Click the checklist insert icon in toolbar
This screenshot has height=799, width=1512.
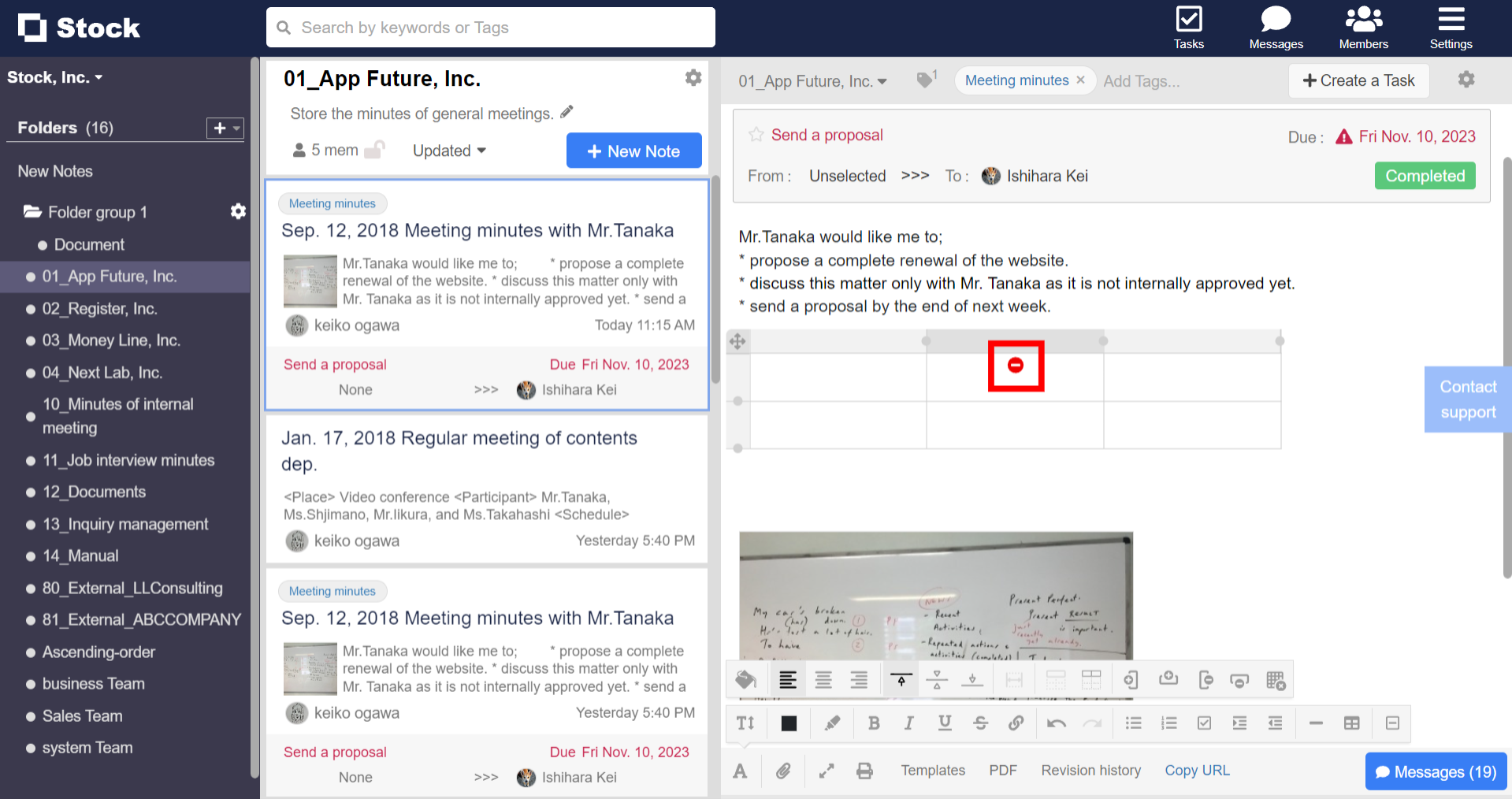1204,723
